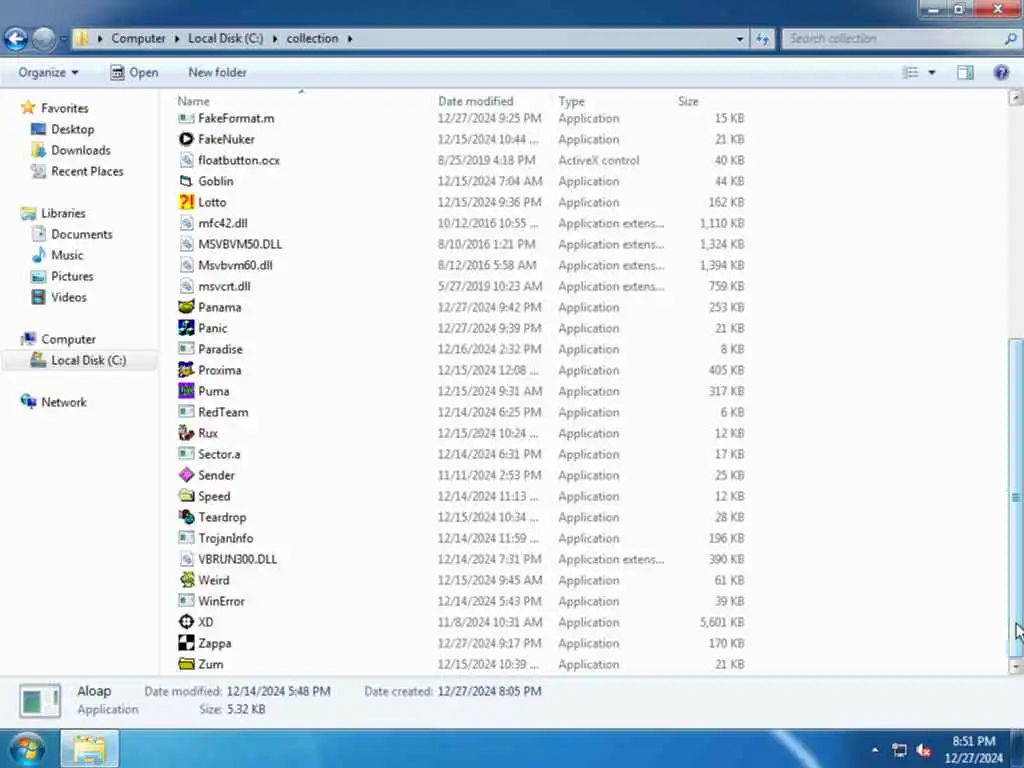The width and height of the screenshot is (1024, 768).
Task: Expand the view options dropdown arrow
Action: coord(932,72)
